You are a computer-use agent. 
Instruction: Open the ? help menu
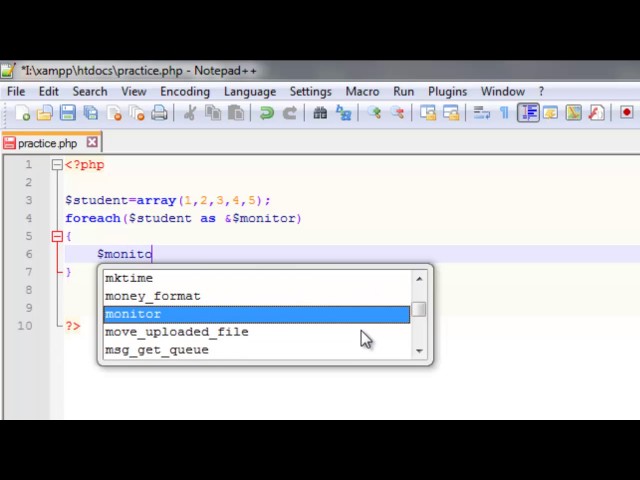(x=541, y=91)
